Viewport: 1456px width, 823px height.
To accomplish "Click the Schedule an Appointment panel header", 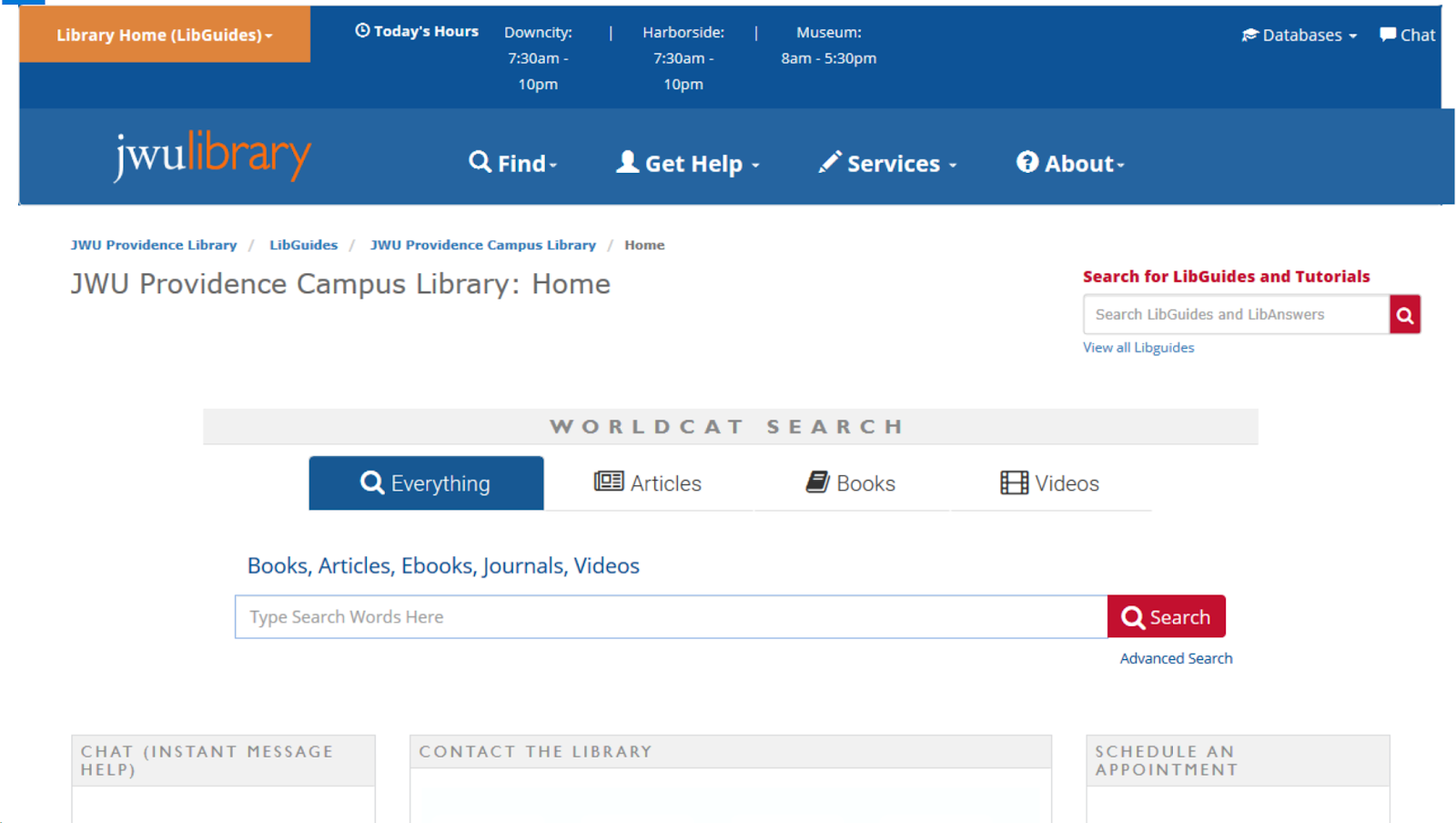I will 1238,761.
